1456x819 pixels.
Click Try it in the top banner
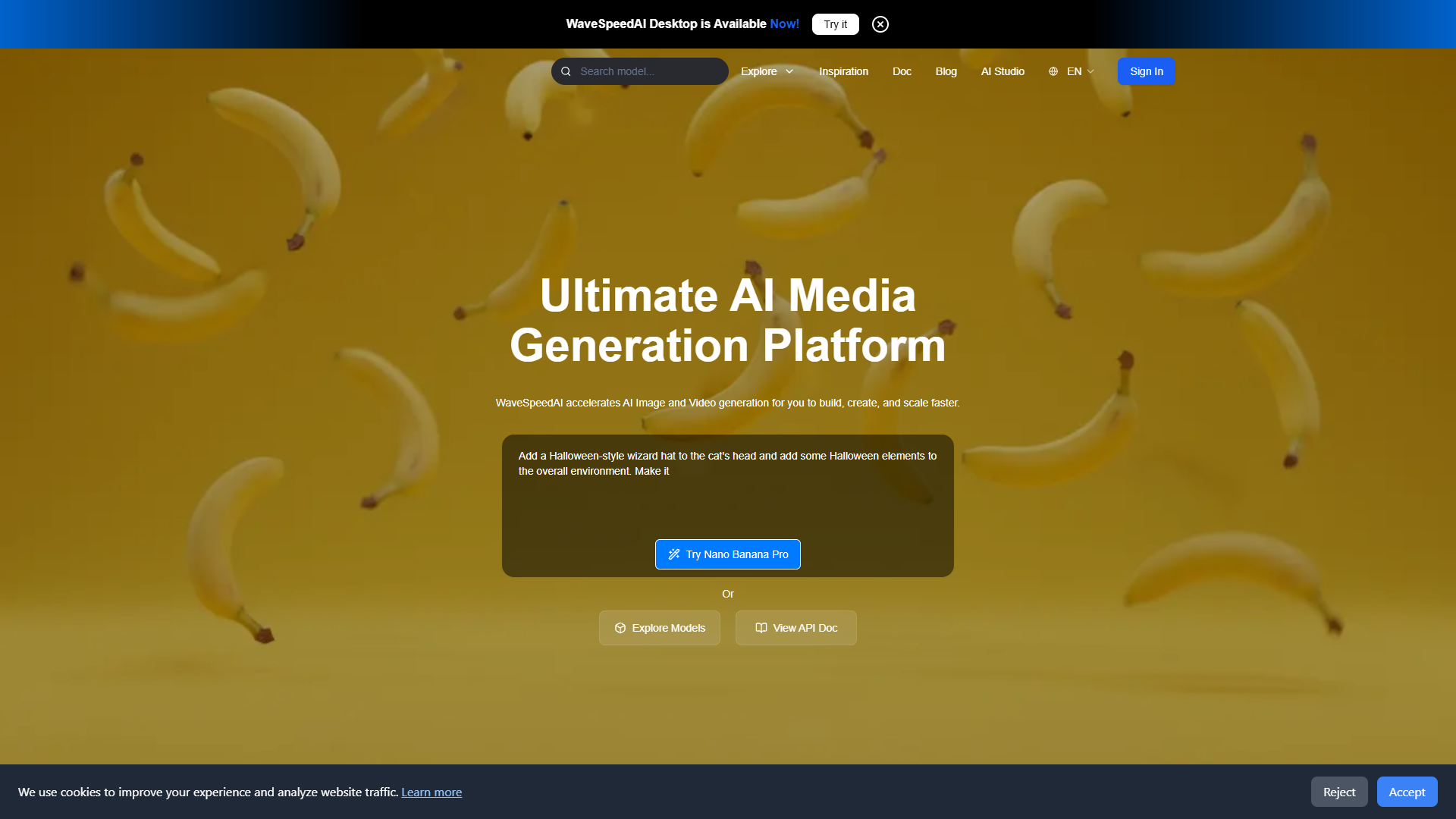[835, 24]
